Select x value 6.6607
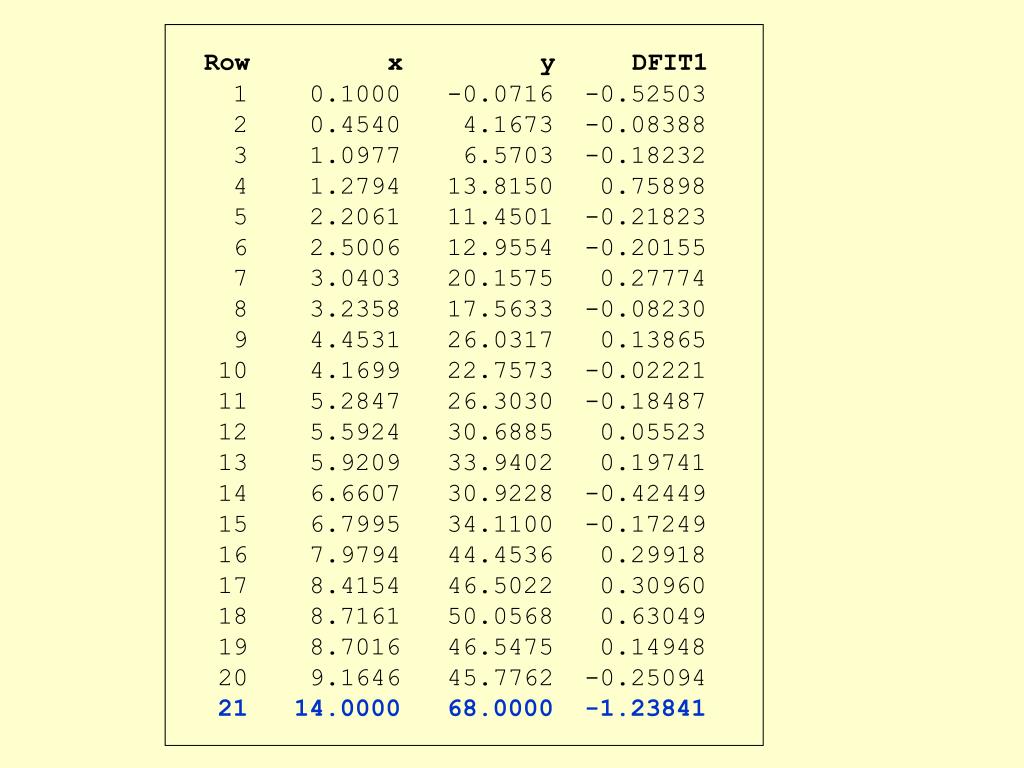The image size is (1024, 768). (355, 493)
